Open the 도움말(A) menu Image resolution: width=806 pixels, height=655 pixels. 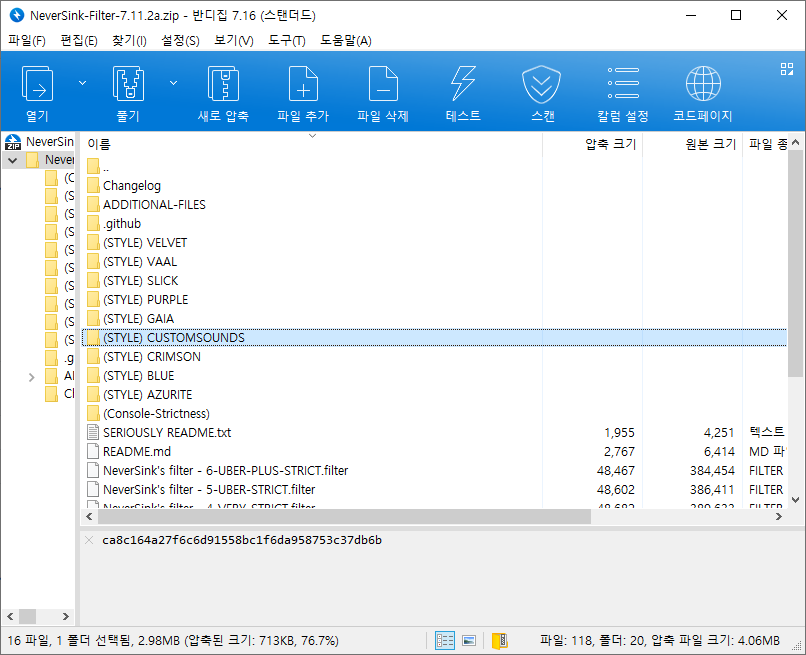point(346,41)
